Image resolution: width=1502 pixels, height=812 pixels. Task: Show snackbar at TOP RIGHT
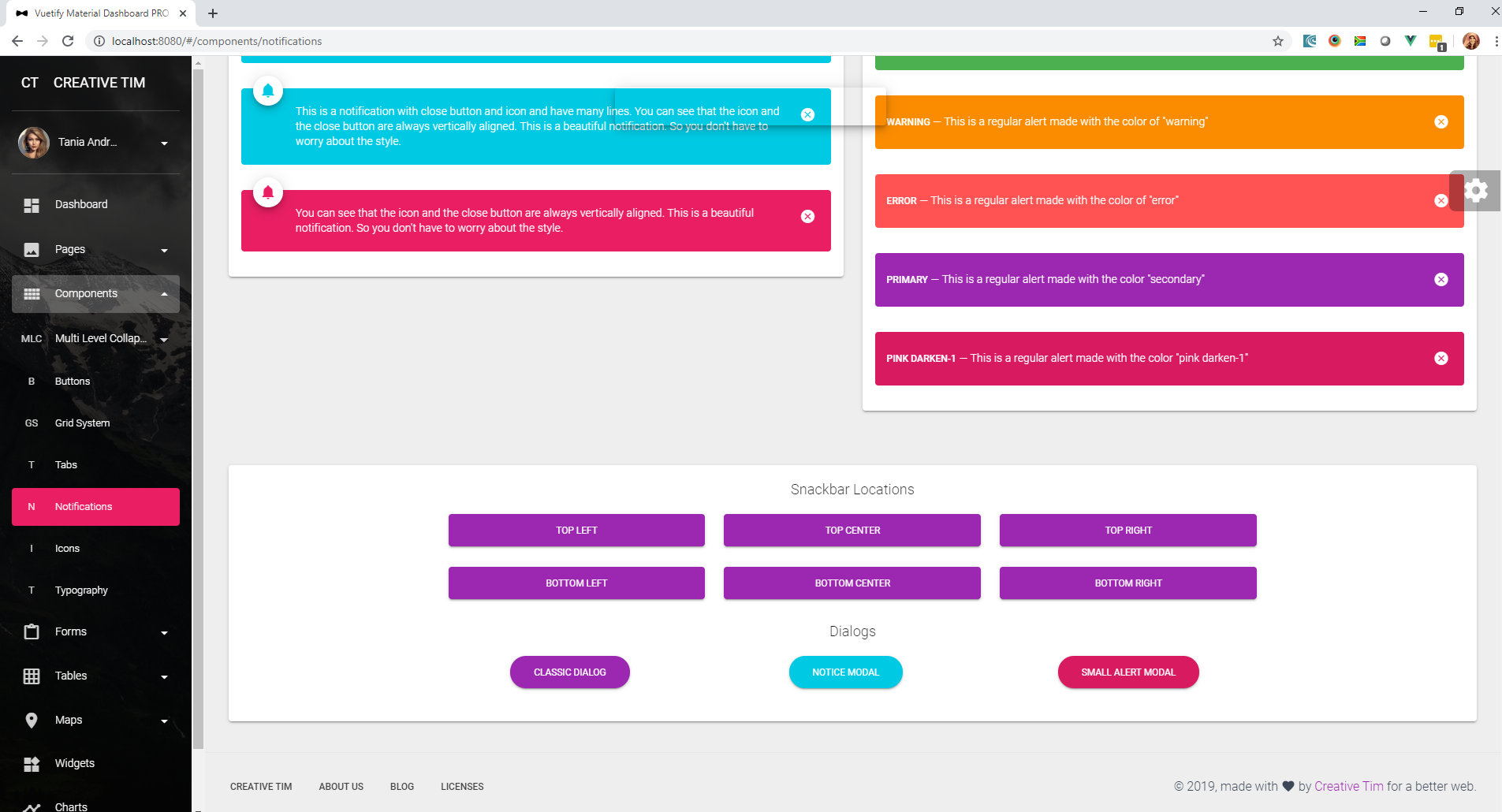(x=1128, y=531)
